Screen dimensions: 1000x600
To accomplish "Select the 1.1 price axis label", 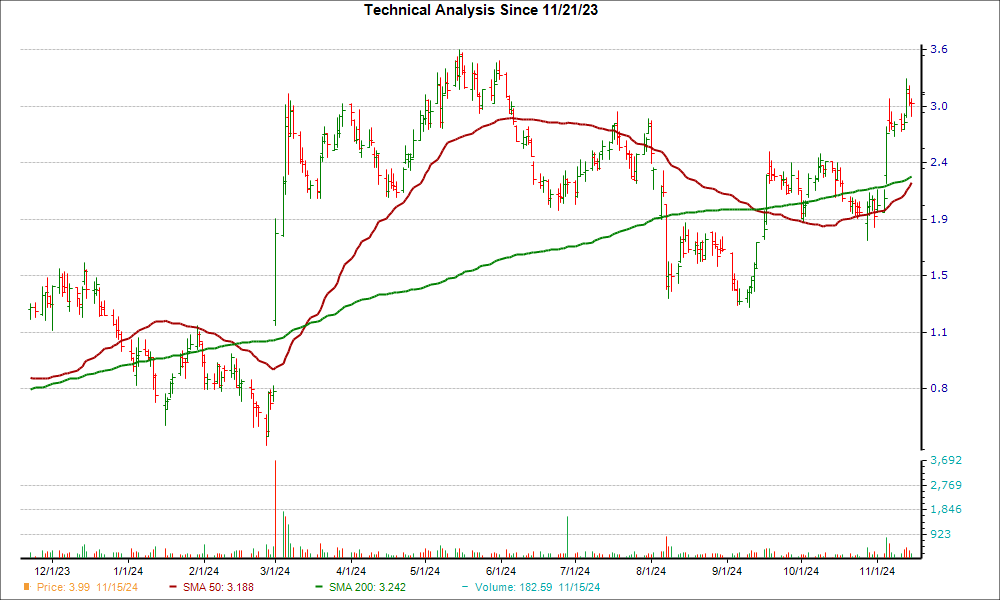I will 939,332.
